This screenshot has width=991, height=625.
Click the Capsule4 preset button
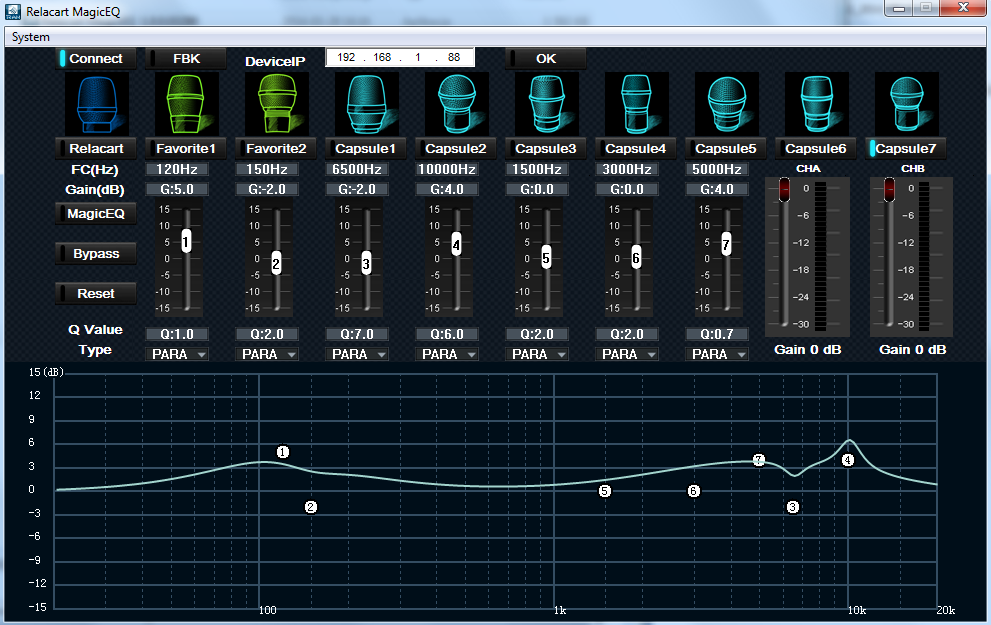pos(636,149)
